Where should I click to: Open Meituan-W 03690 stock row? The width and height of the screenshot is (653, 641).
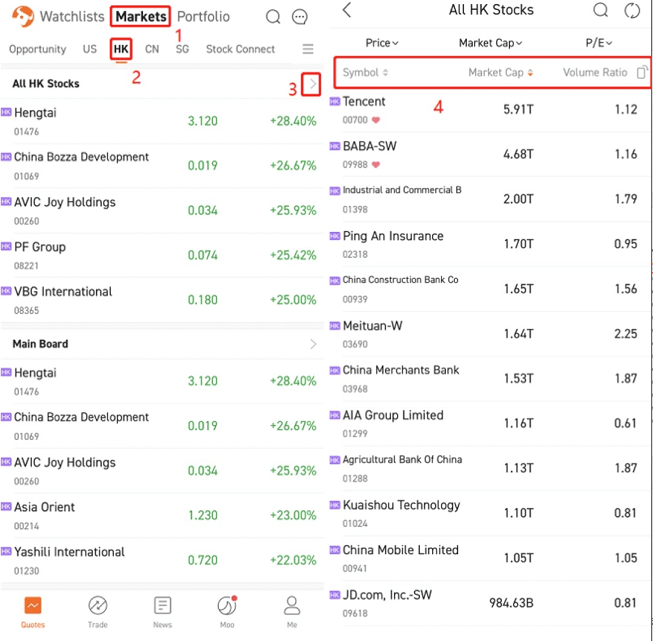pos(490,334)
